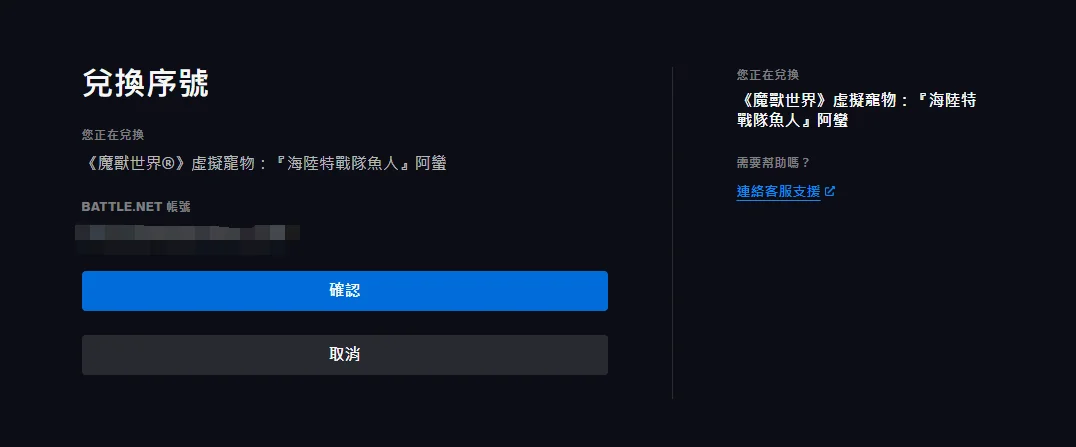
Task: Click the vertical divider between the panels
Action: pos(672,233)
